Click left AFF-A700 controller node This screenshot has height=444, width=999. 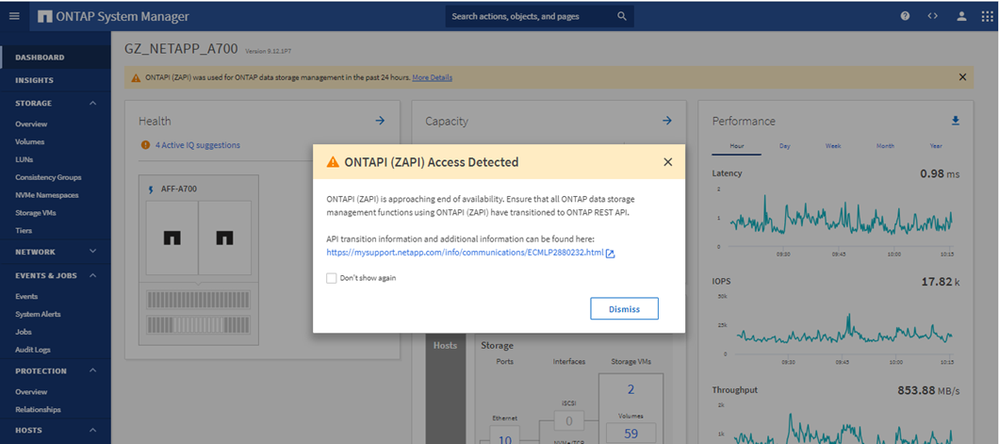click(172, 238)
